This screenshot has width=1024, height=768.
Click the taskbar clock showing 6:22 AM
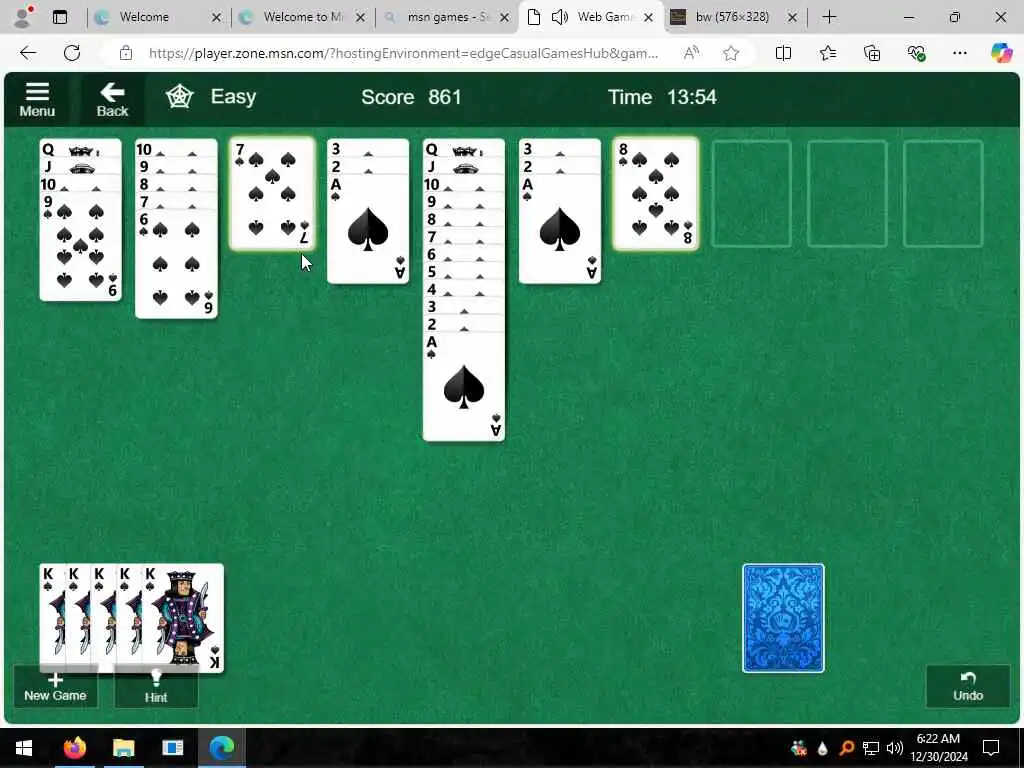click(938, 747)
